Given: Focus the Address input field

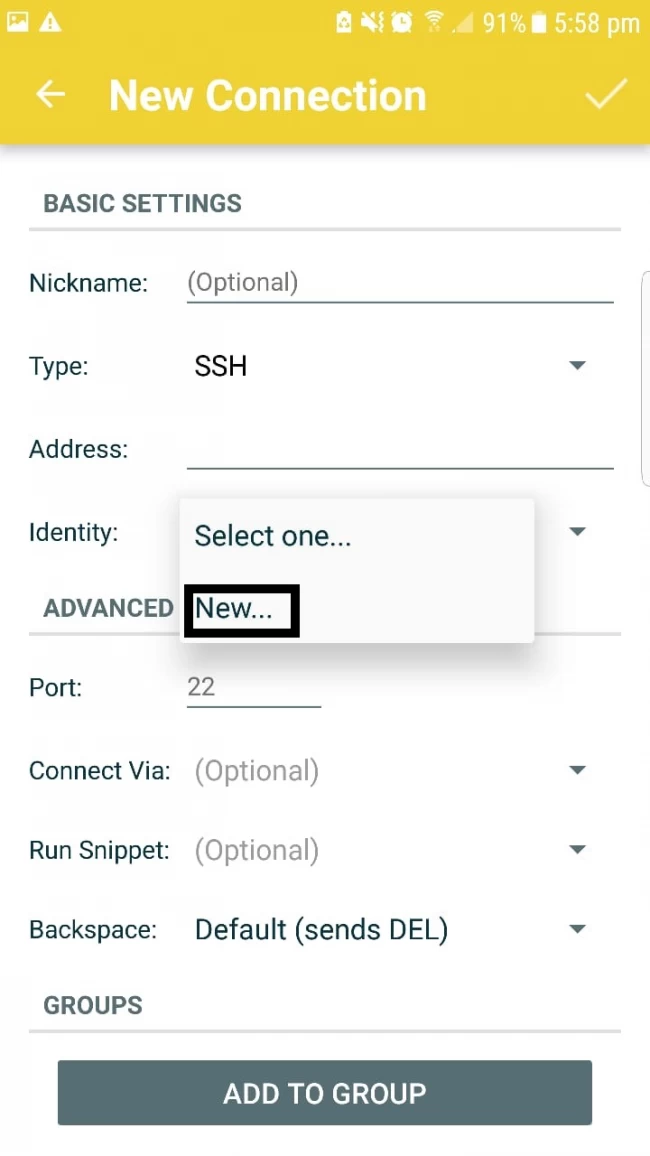Looking at the screenshot, I should [x=400, y=448].
